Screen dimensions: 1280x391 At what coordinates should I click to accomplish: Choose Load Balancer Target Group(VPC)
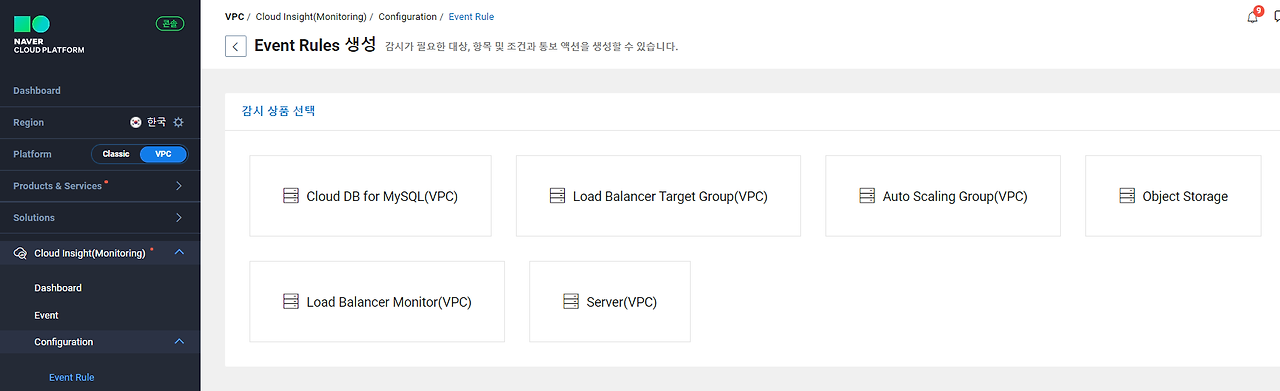658,196
